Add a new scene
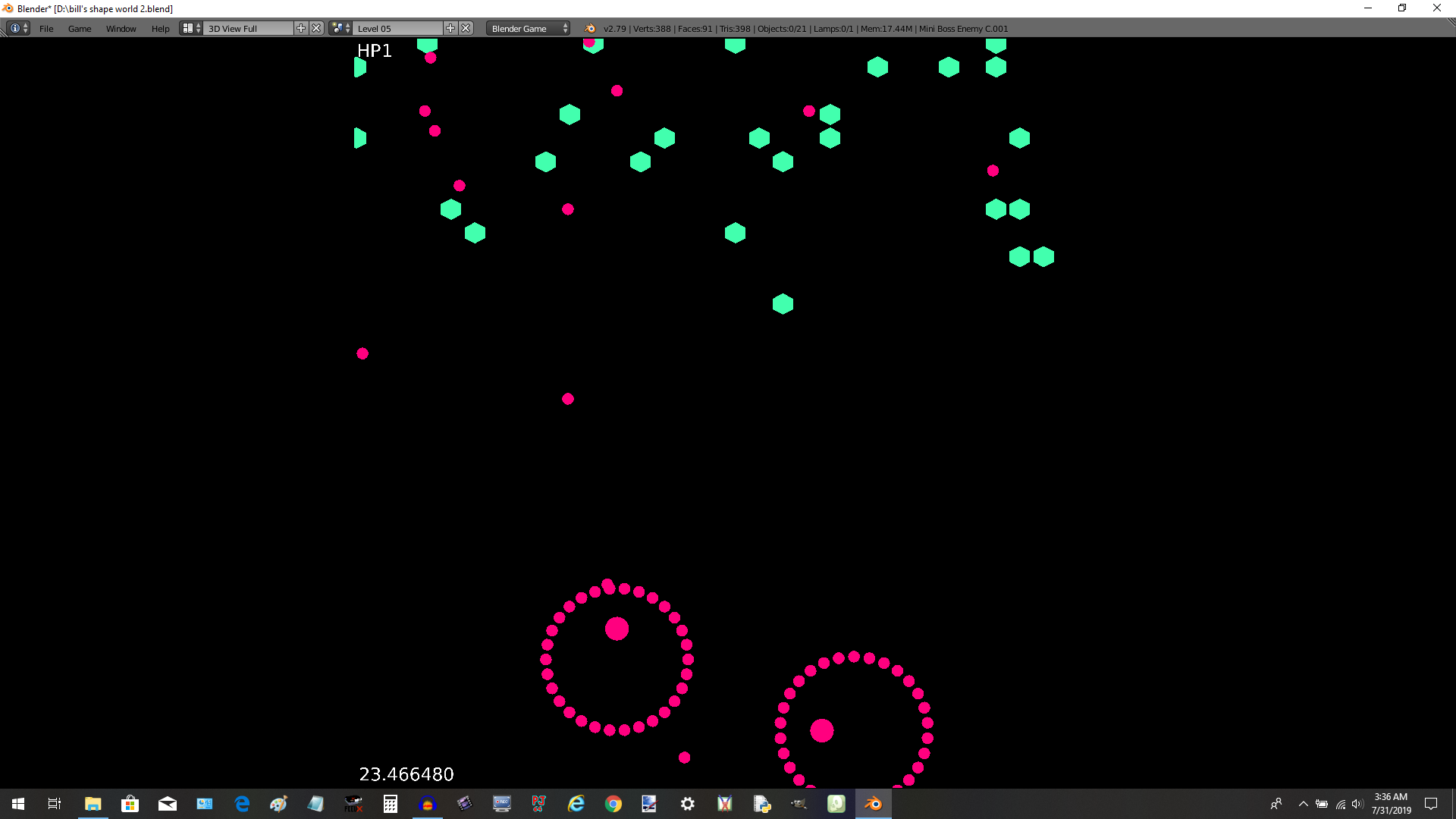The height and width of the screenshot is (819, 1456). tap(450, 28)
